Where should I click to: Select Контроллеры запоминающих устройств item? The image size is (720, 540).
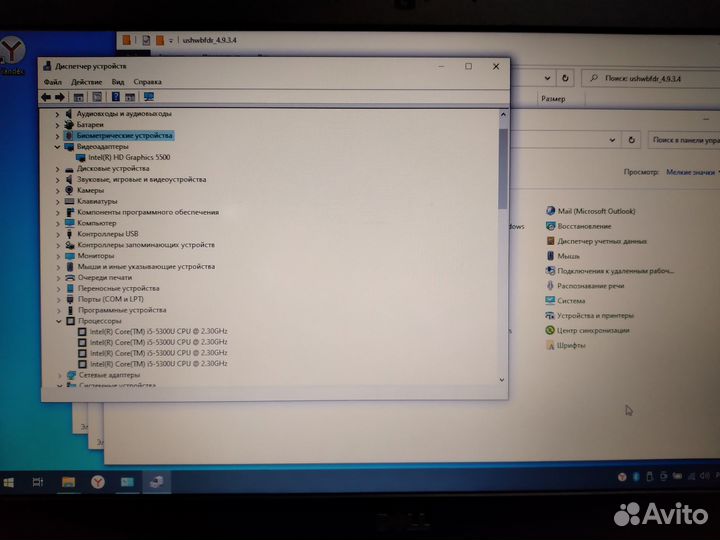146,245
